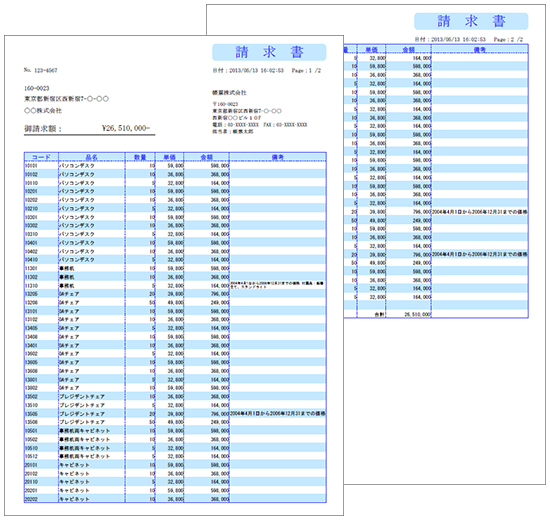Image resolution: width=550 pixels, height=520 pixels.
Task: Click 'プレジデントチェア' in row 13502
Action: (82, 396)
